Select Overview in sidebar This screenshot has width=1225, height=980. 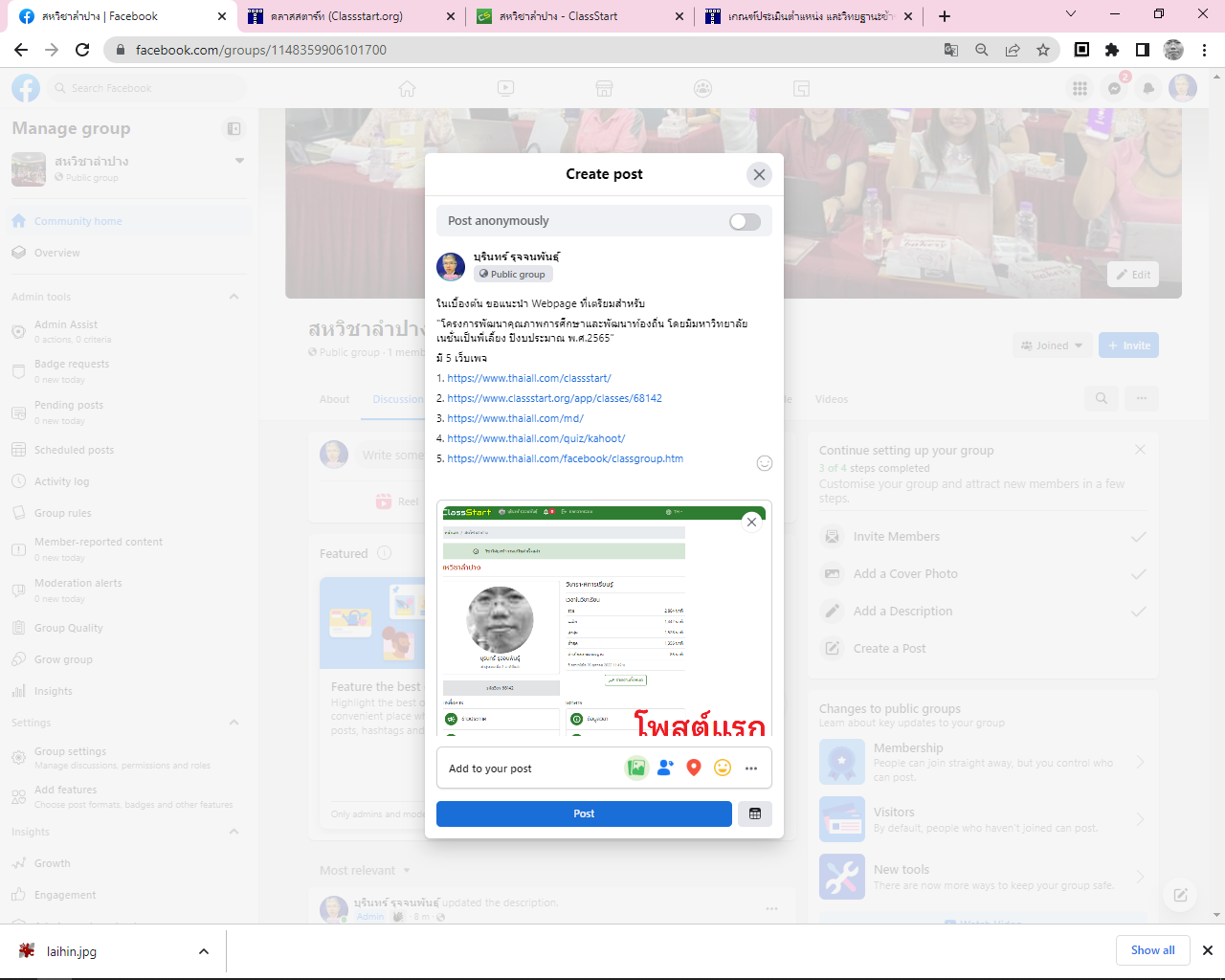(129, 253)
